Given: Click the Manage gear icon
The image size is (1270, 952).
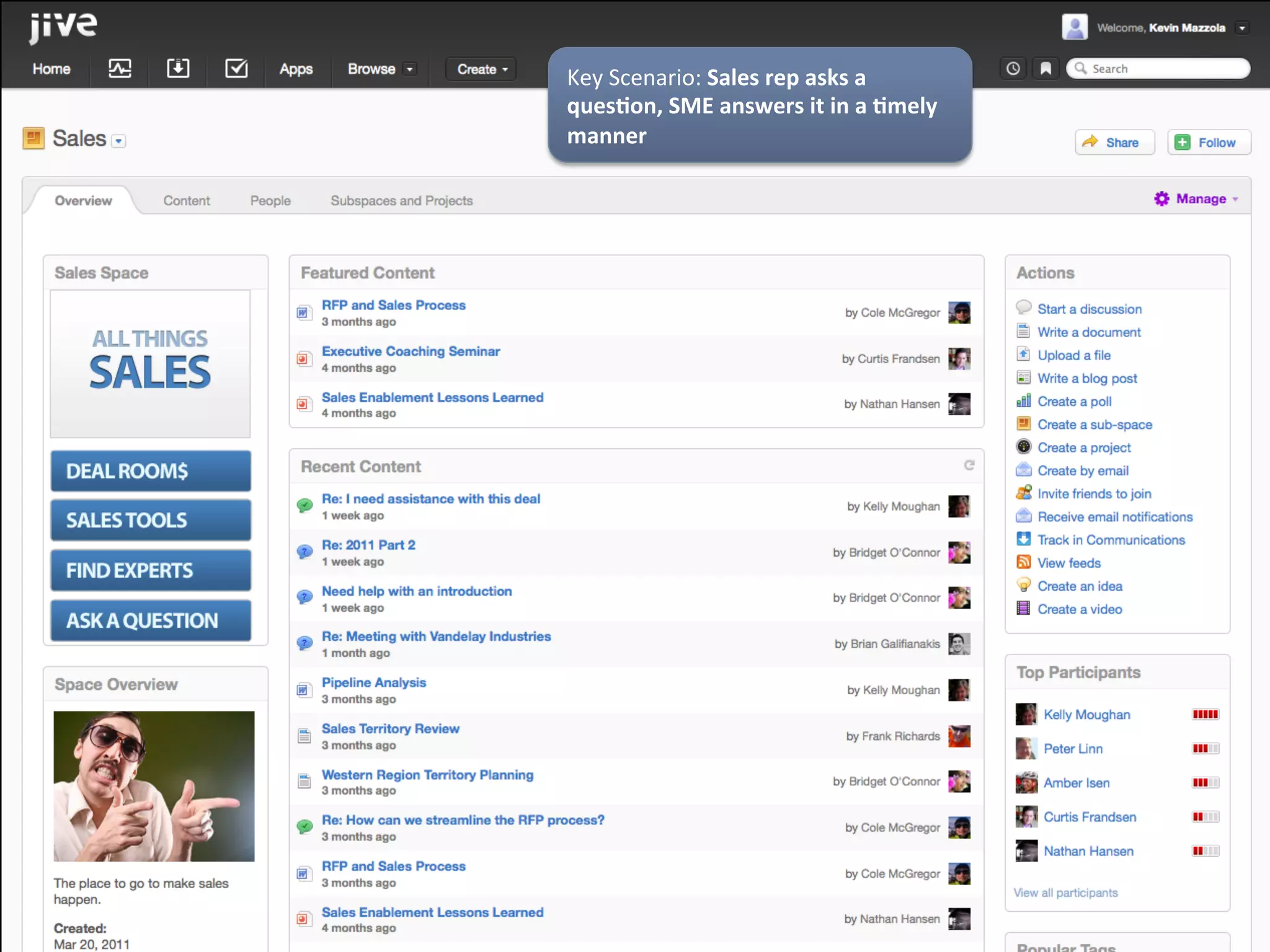Looking at the screenshot, I should coord(1161,199).
